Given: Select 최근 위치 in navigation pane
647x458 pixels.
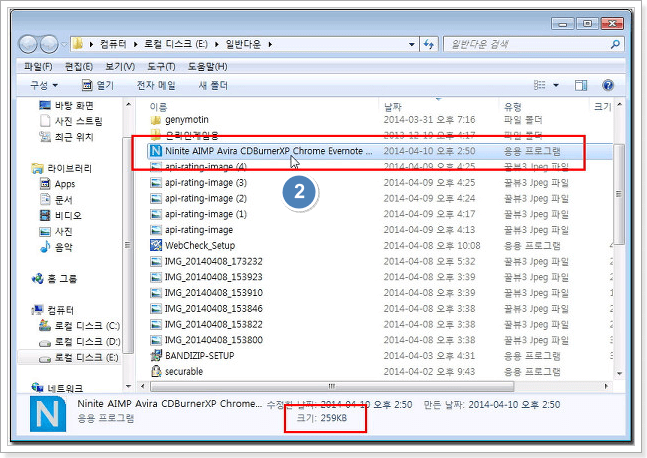Looking at the screenshot, I should (66, 137).
